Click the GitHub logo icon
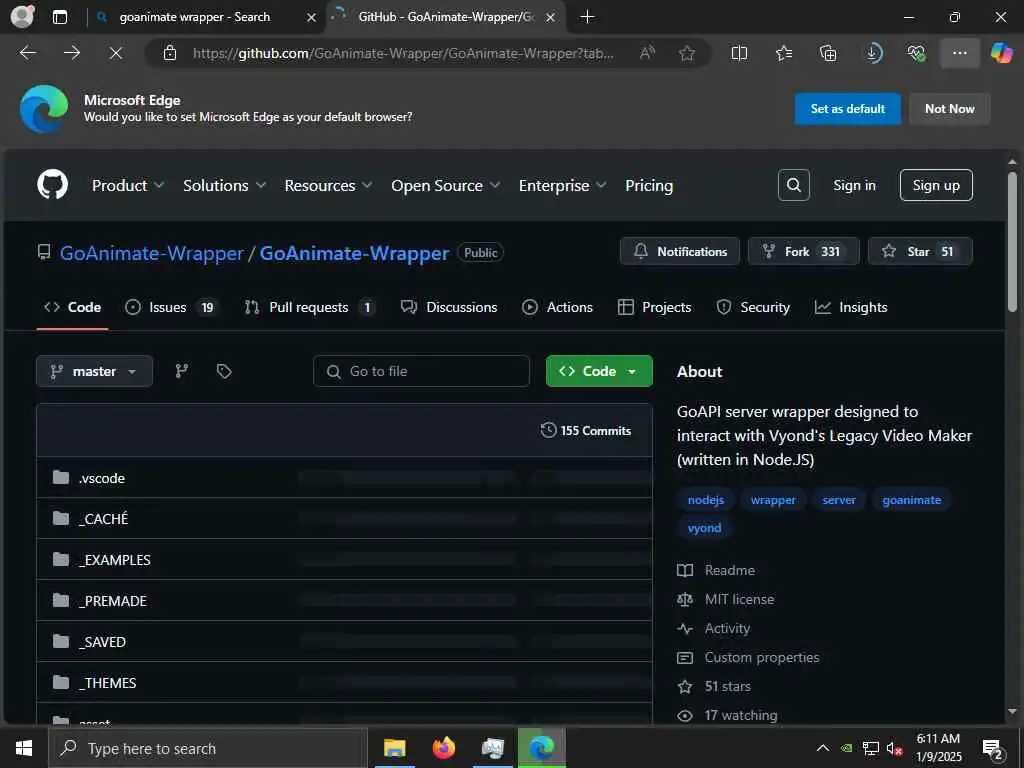The height and width of the screenshot is (768, 1024). tap(52, 185)
